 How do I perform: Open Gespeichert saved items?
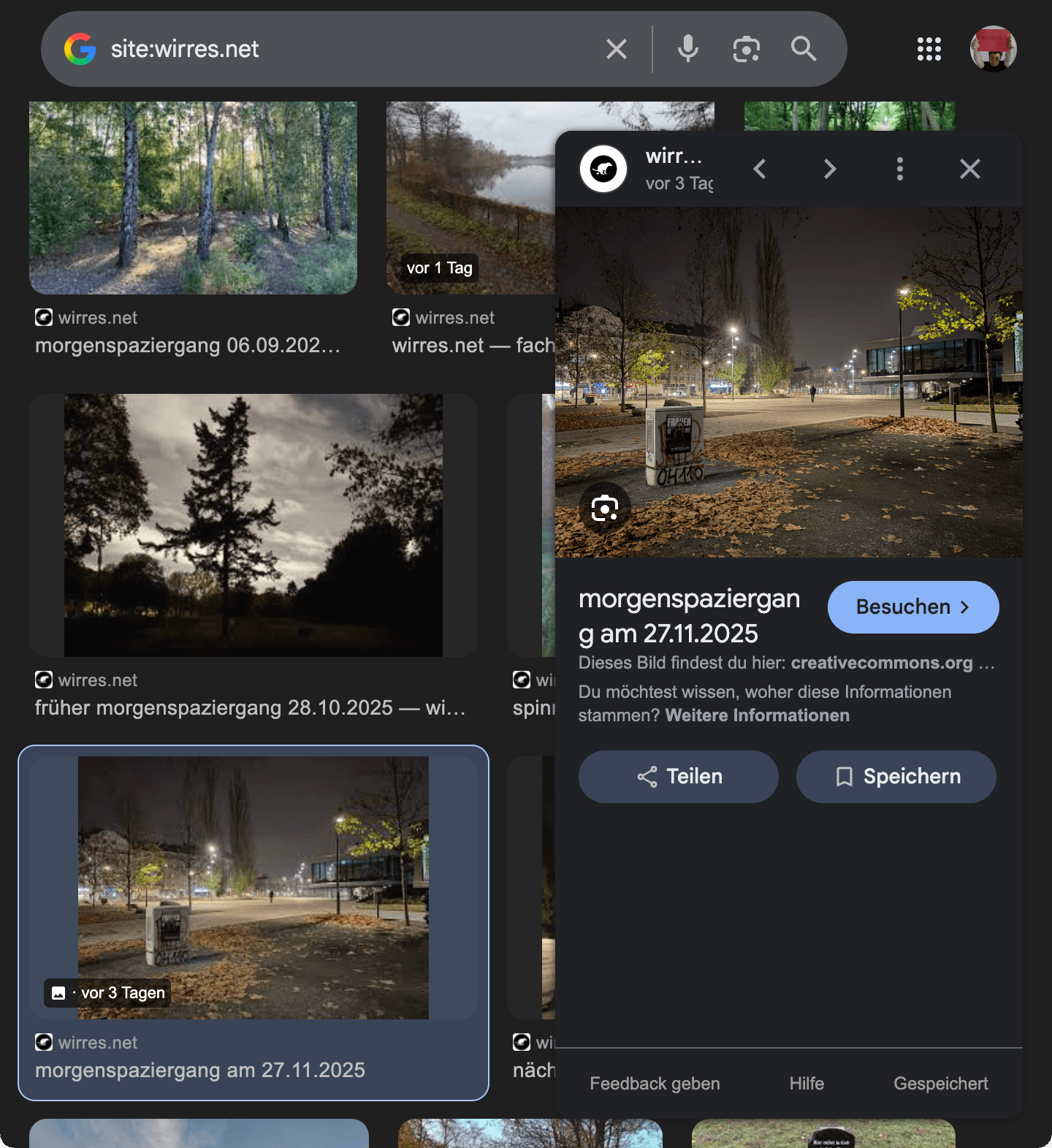coord(940,1084)
